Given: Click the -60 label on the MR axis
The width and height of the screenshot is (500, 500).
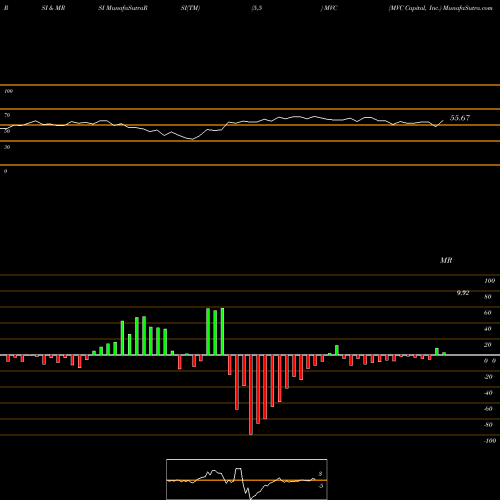Looking at the screenshot, I should click(x=488, y=409).
